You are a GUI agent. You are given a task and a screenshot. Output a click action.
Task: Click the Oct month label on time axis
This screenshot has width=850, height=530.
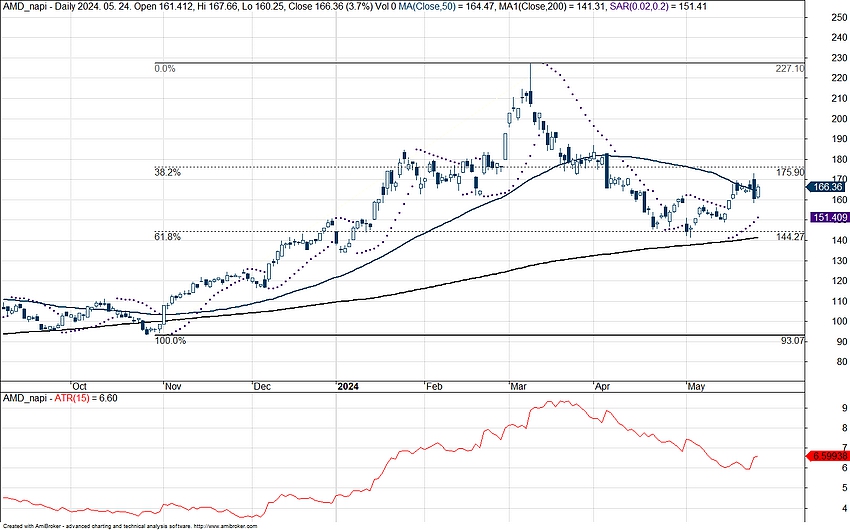pos(79,386)
